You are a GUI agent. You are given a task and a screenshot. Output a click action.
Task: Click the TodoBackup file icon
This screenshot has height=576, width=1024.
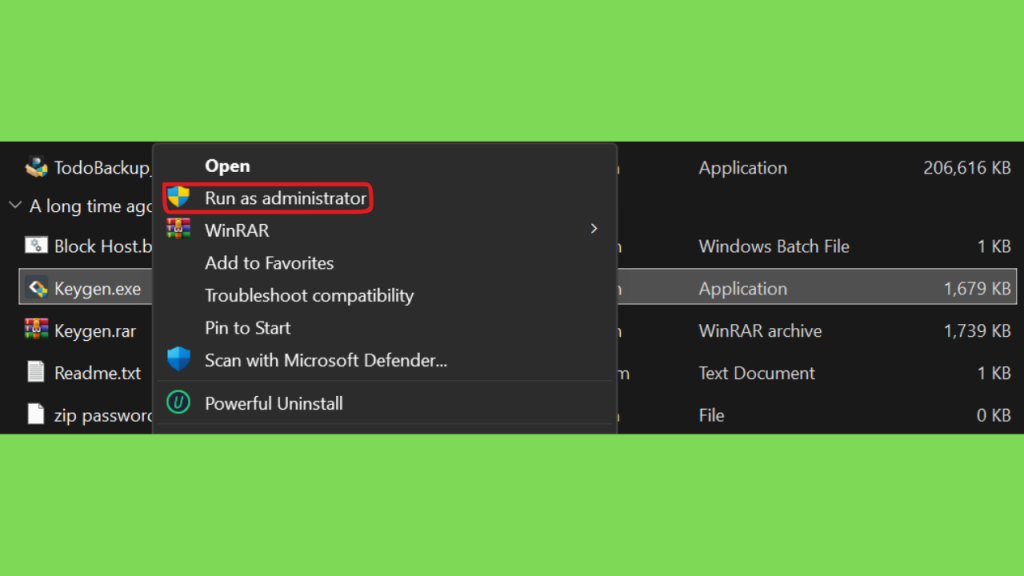tap(37, 167)
